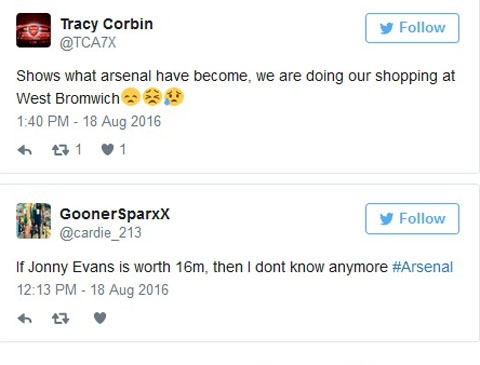Reply to GoonerSparxX's Jonny Evans tweet

[x=25, y=319]
